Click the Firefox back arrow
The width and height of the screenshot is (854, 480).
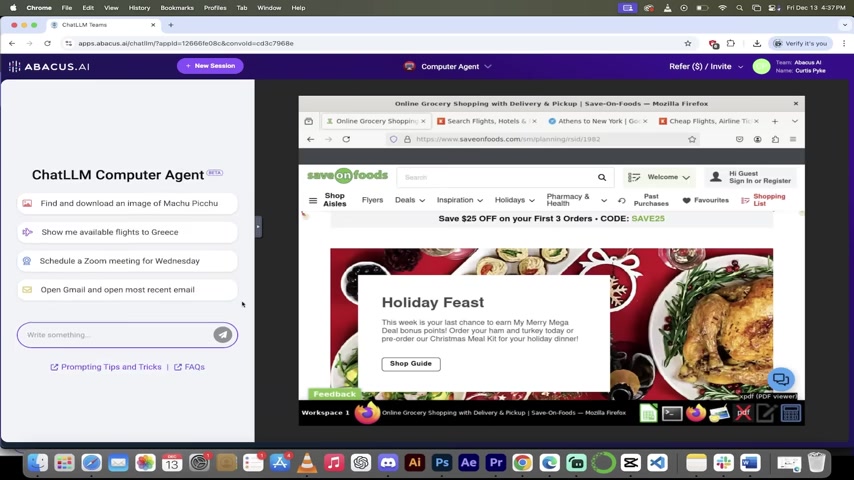tap(310, 139)
